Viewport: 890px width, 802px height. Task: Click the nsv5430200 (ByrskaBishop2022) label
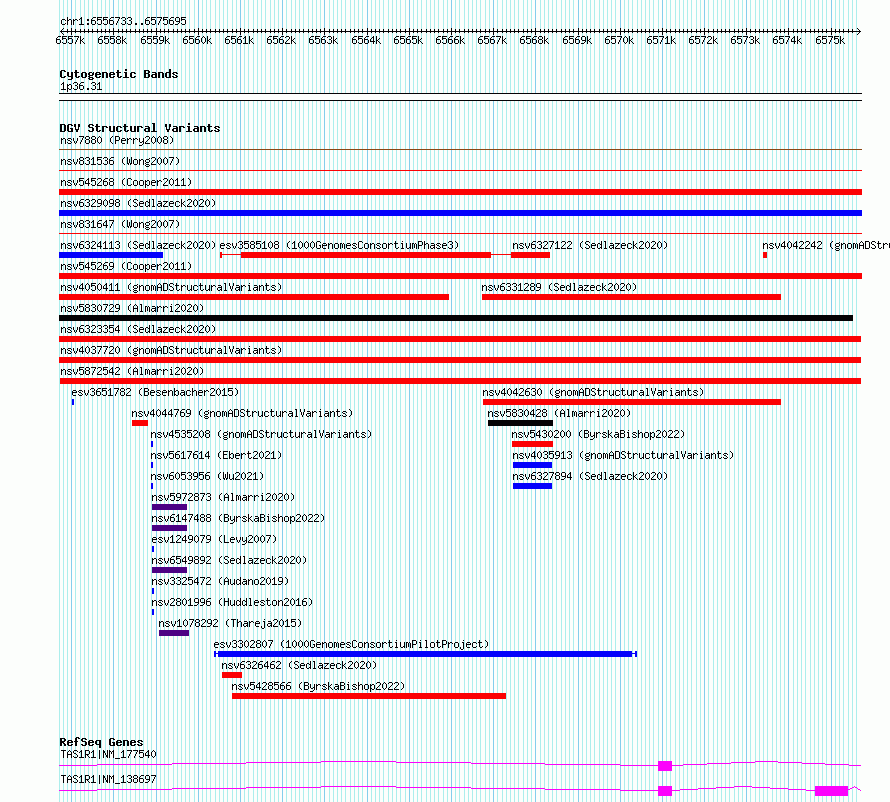click(598, 434)
